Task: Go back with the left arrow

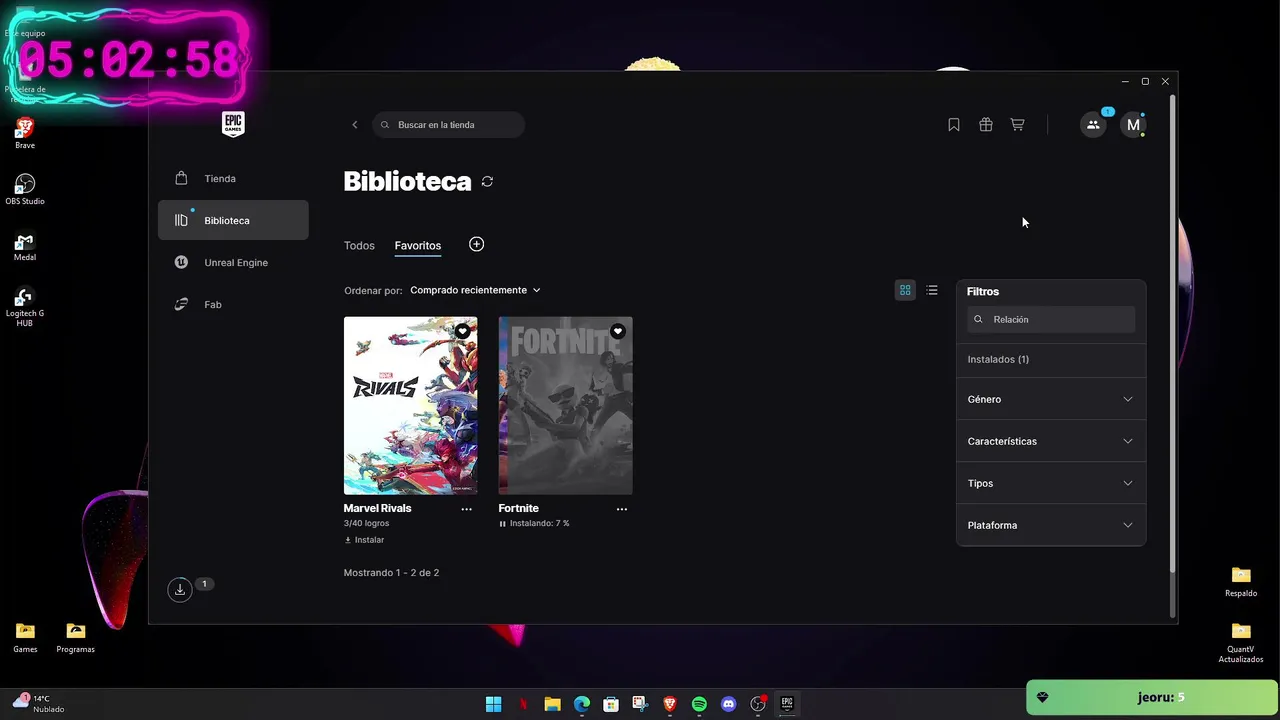Action: coord(354,125)
